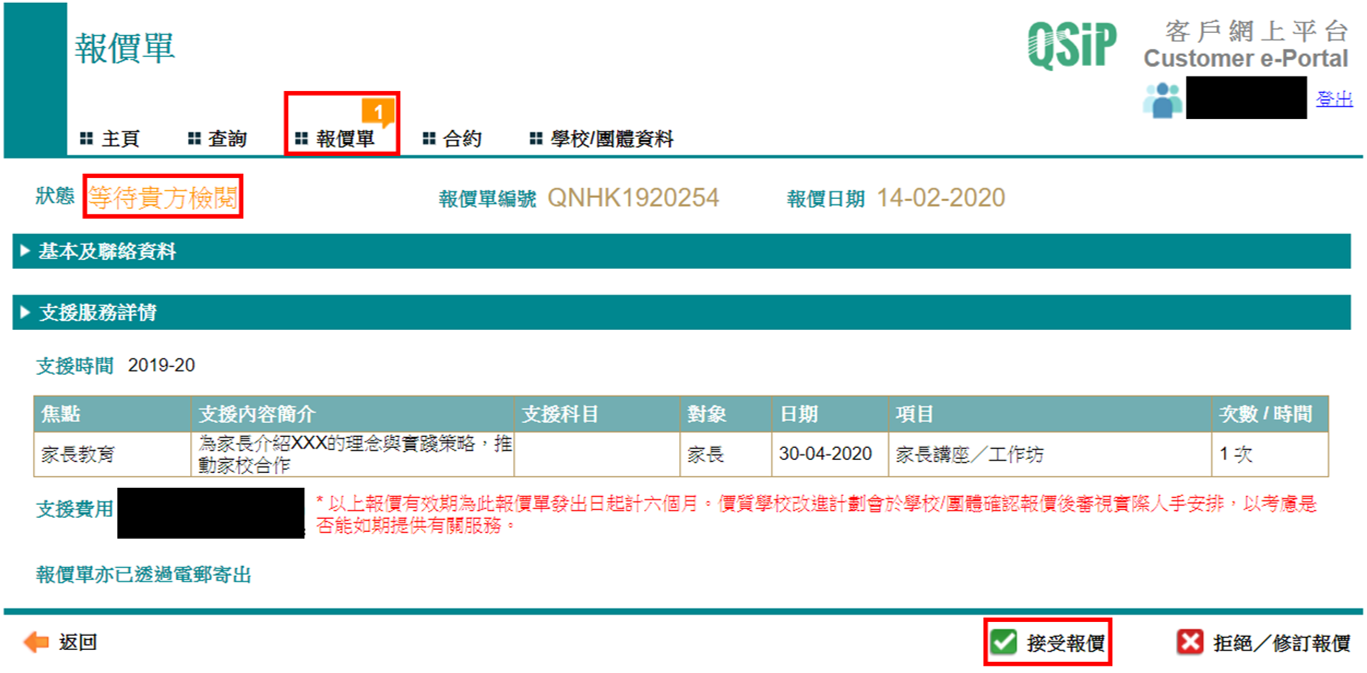Viewport: 1367px width, 673px height.
Task: Open the 主頁 home tab
Action: click(110, 139)
